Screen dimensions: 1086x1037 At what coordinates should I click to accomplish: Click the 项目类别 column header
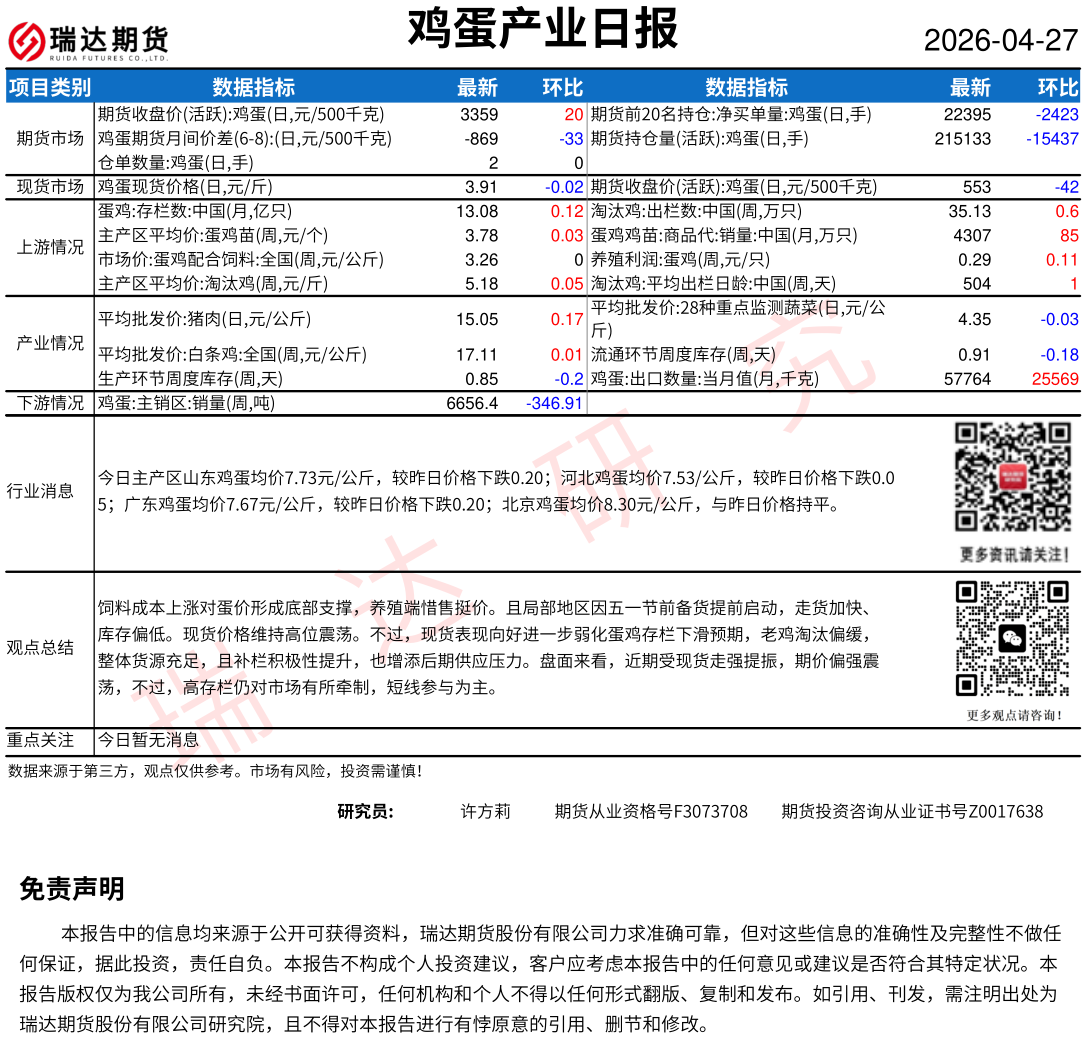(x=50, y=87)
